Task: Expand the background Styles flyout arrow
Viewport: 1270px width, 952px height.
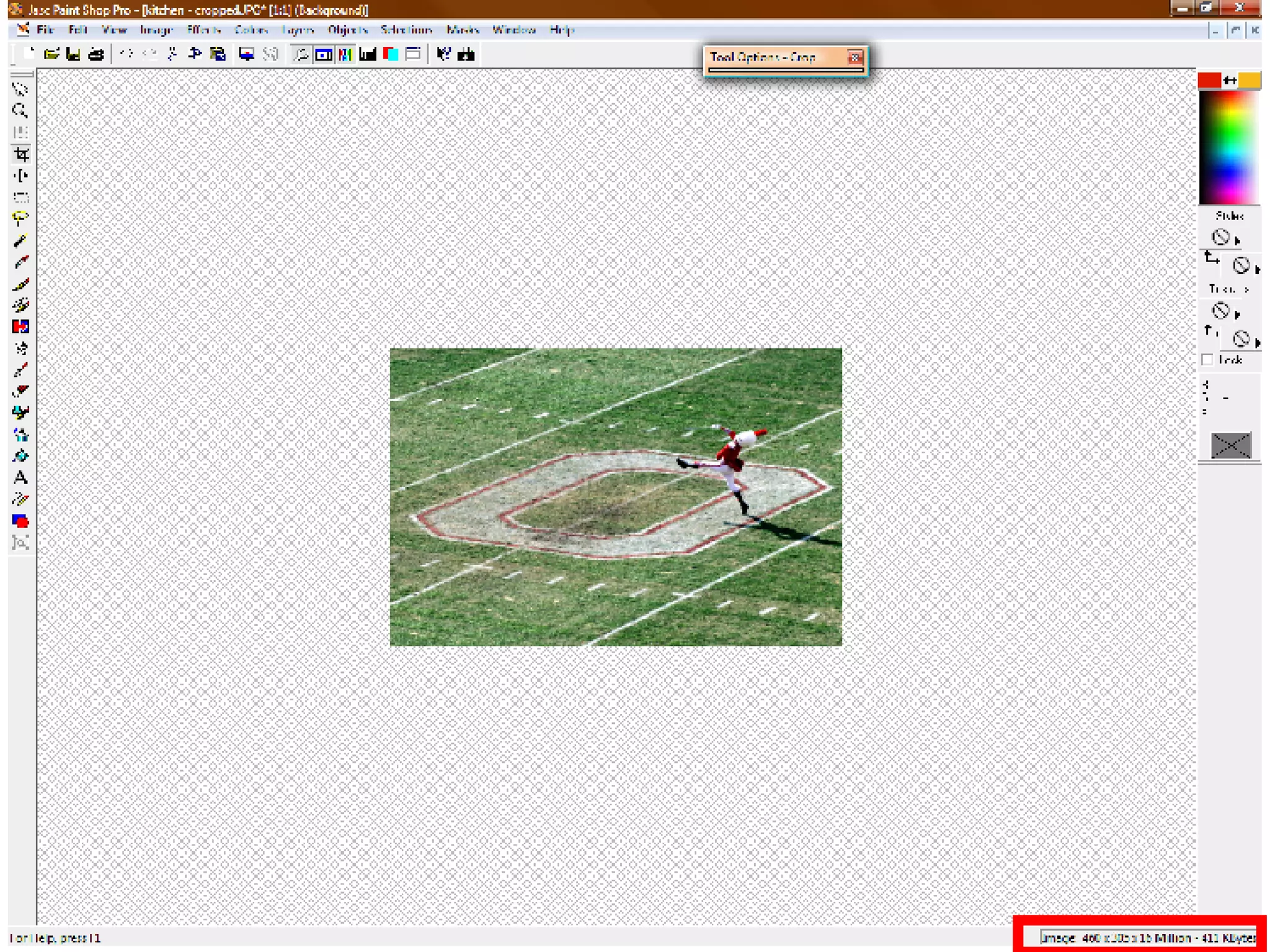Action: tap(1257, 270)
